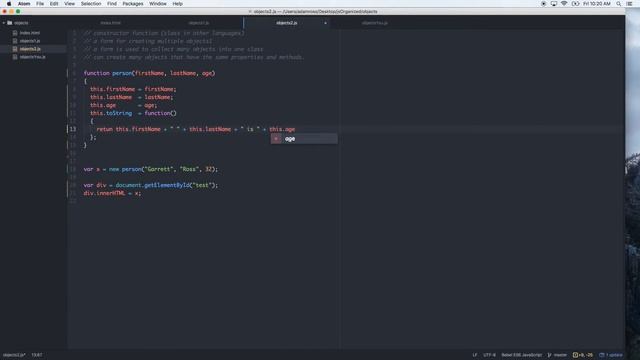The height and width of the screenshot is (360, 640).
Task: Click the 'this.toString = function()' line
Action: (133, 113)
